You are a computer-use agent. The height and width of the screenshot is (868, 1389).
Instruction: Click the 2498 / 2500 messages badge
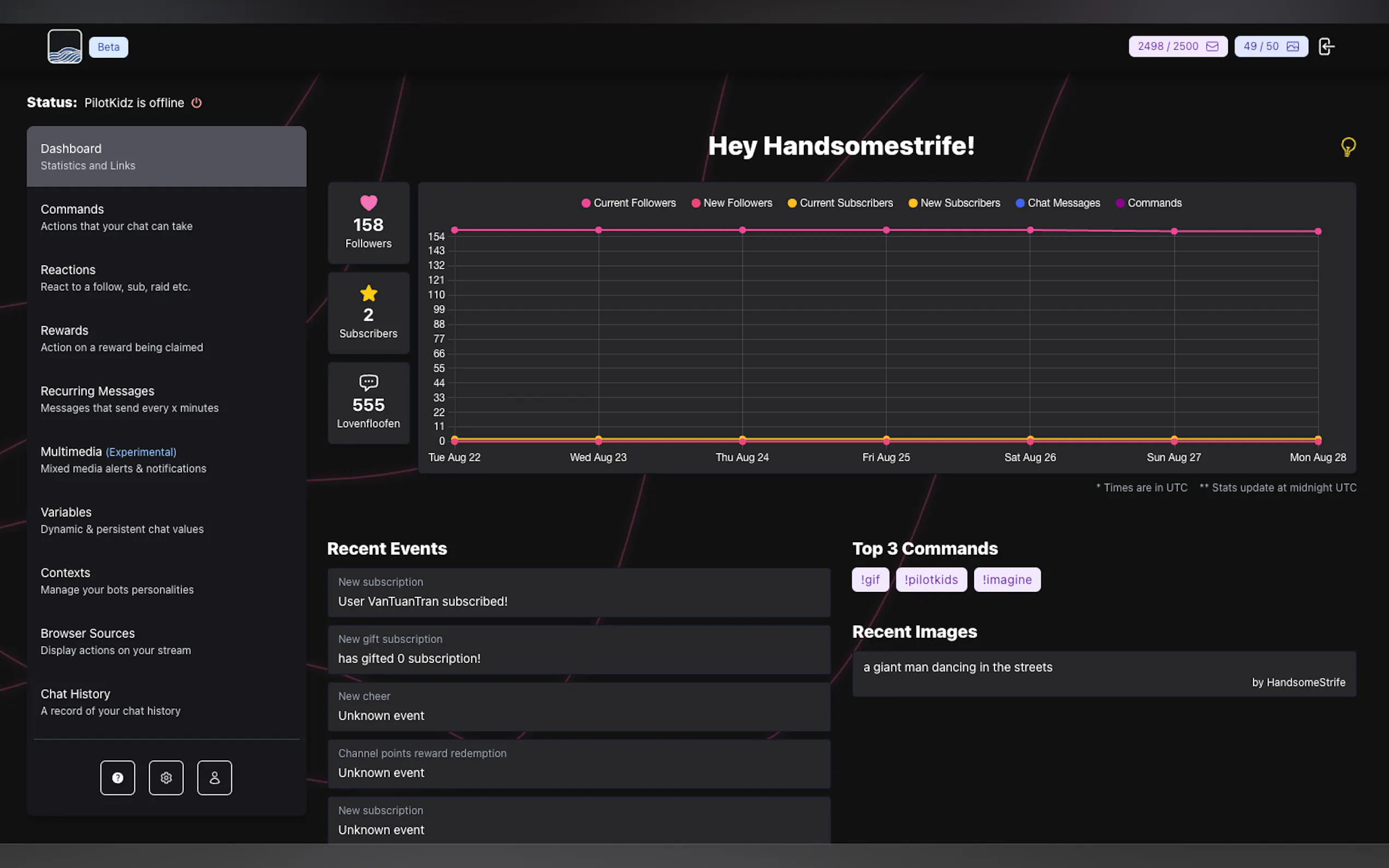(1177, 46)
